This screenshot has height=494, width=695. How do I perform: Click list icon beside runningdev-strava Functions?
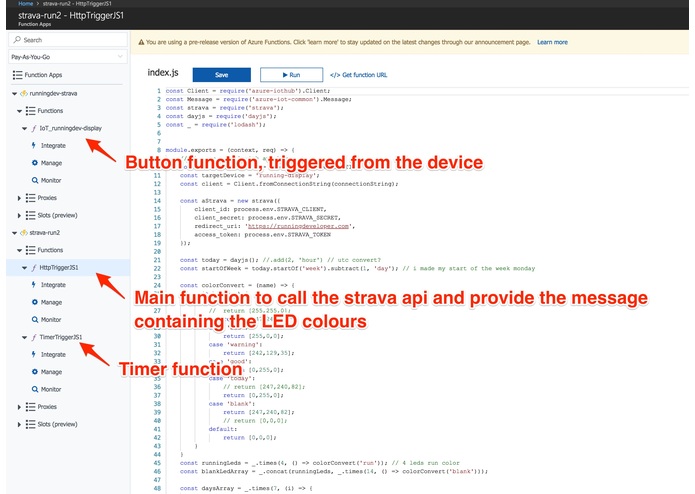[x=30, y=111]
